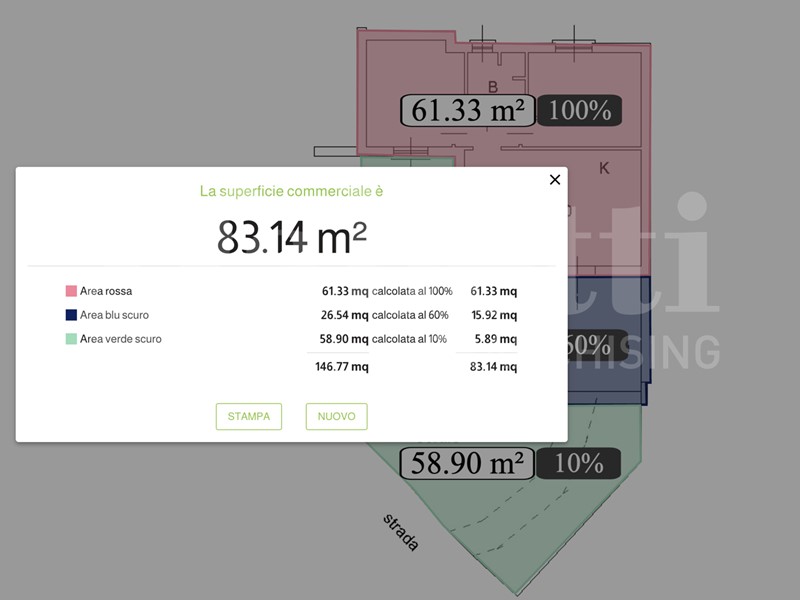
Task: Click the 60% badge on blue area
Action: coord(590,345)
